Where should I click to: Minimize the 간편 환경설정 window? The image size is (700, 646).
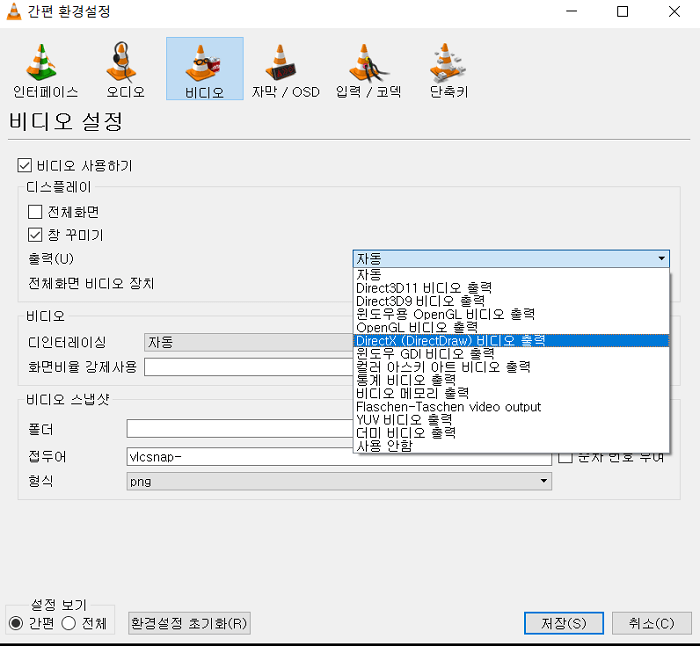[571, 11]
